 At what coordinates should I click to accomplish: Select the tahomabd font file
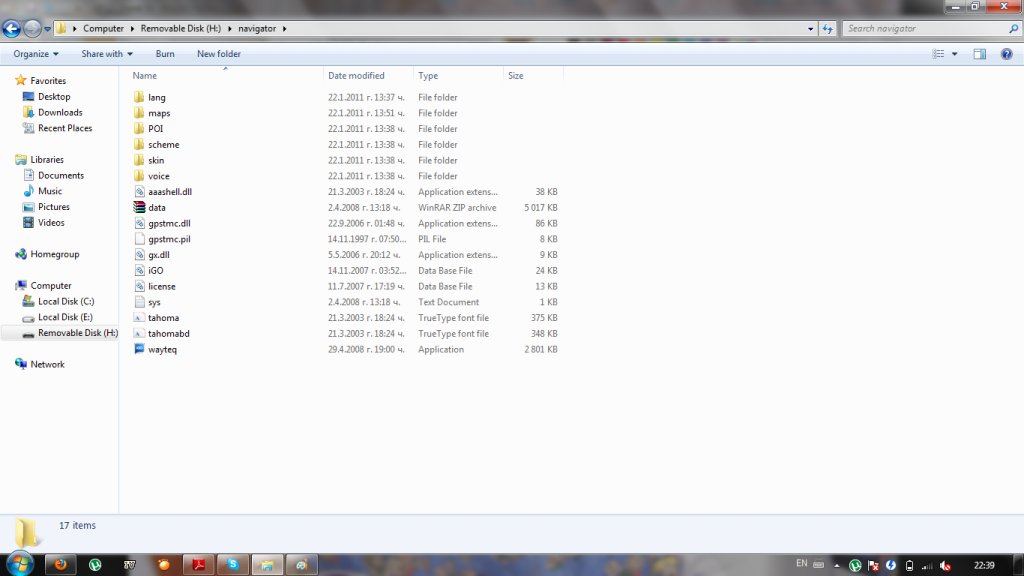(x=168, y=334)
